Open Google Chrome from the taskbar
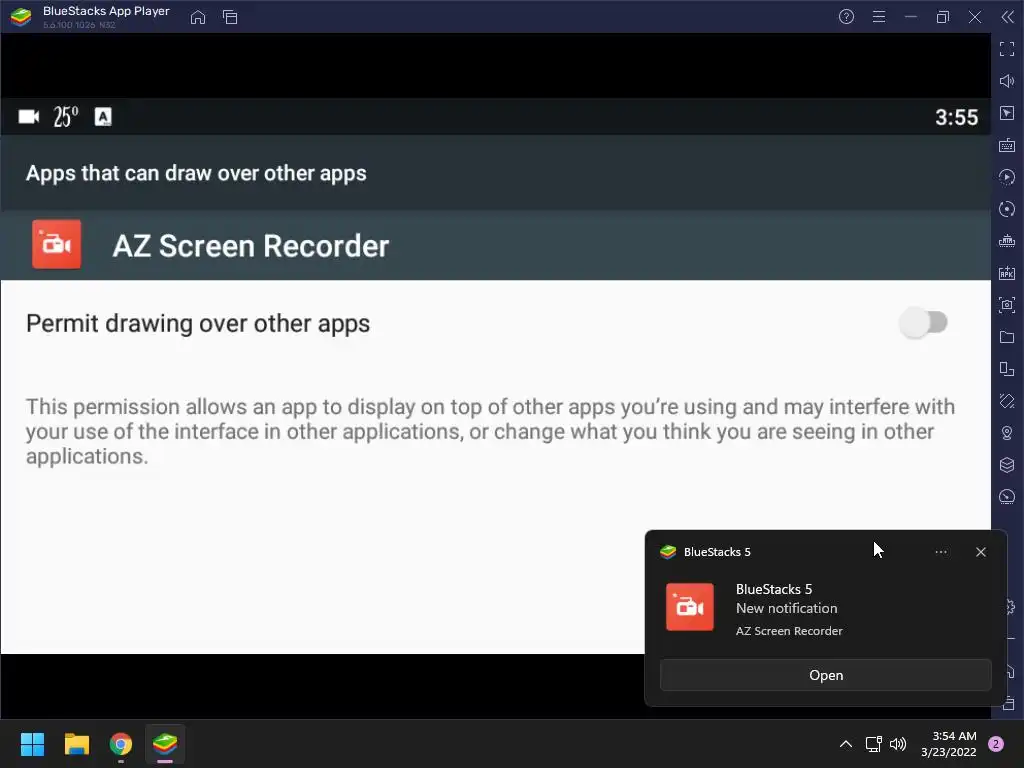 (x=121, y=744)
